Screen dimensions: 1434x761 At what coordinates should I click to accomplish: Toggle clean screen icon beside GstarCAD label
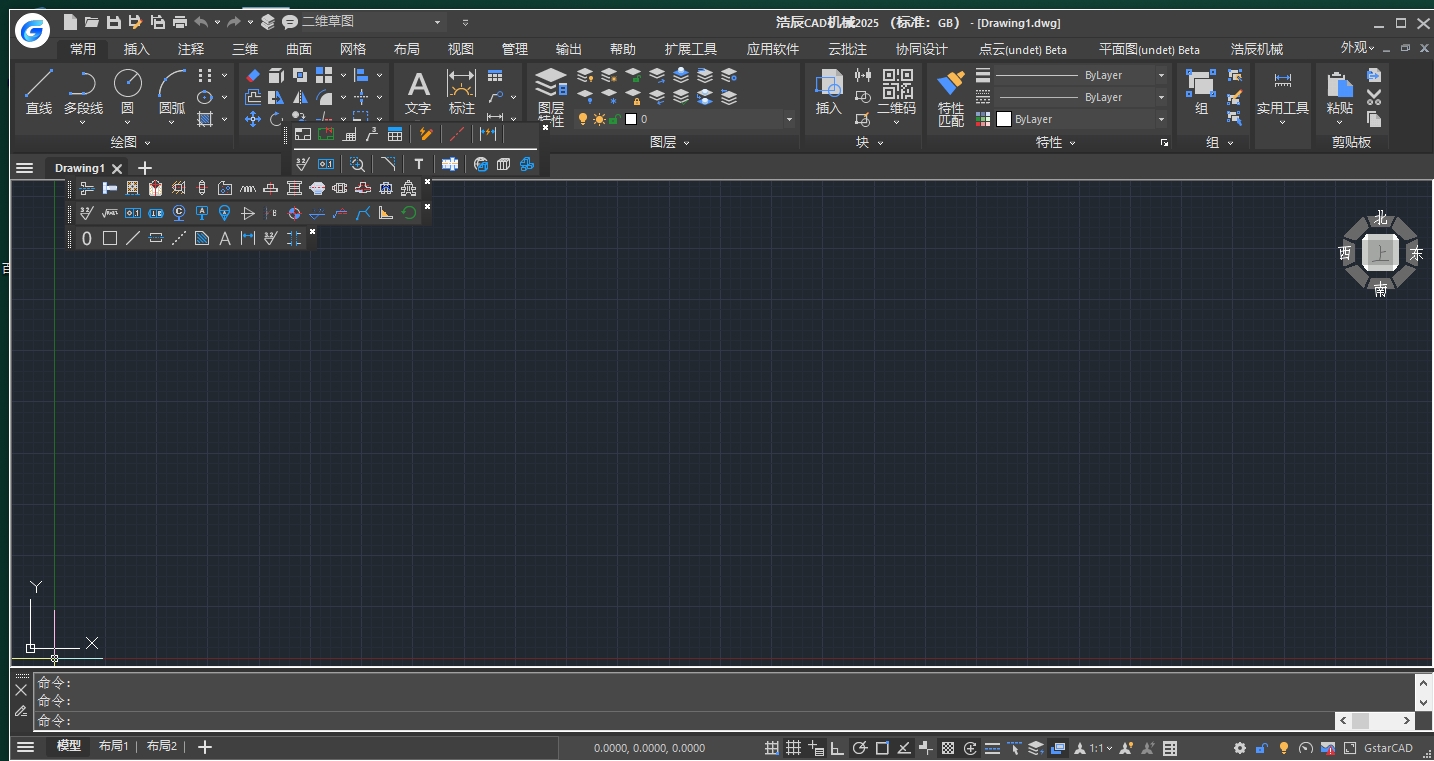point(1350,748)
